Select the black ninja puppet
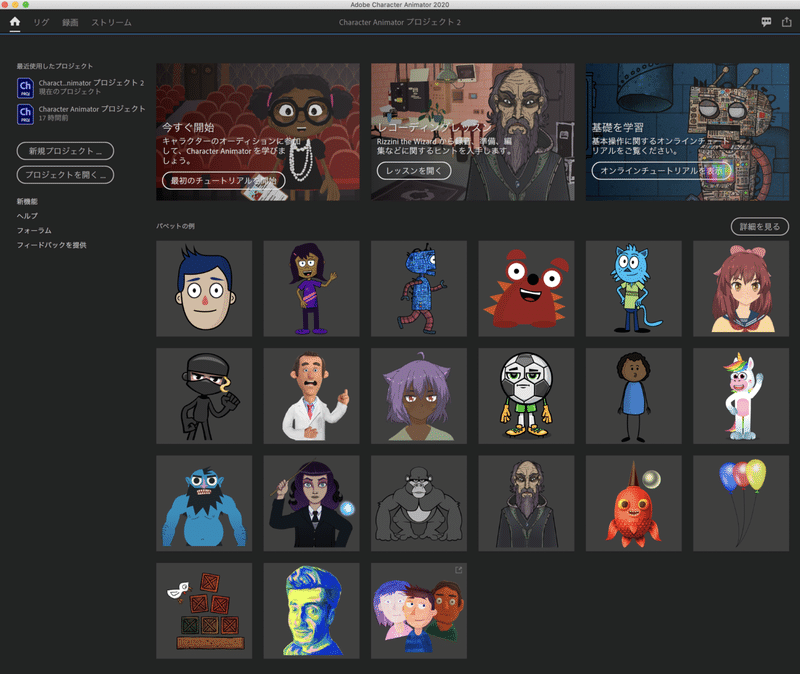Viewport: 800px width, 674px height. click(204, 396)
